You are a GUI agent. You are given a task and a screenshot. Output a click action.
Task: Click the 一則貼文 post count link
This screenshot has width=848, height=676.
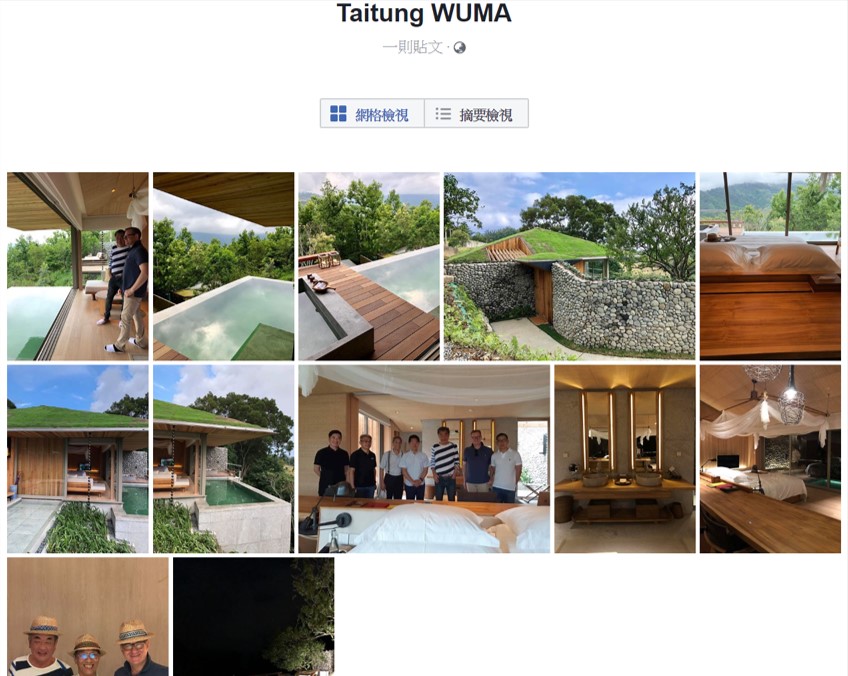(413, 48)
